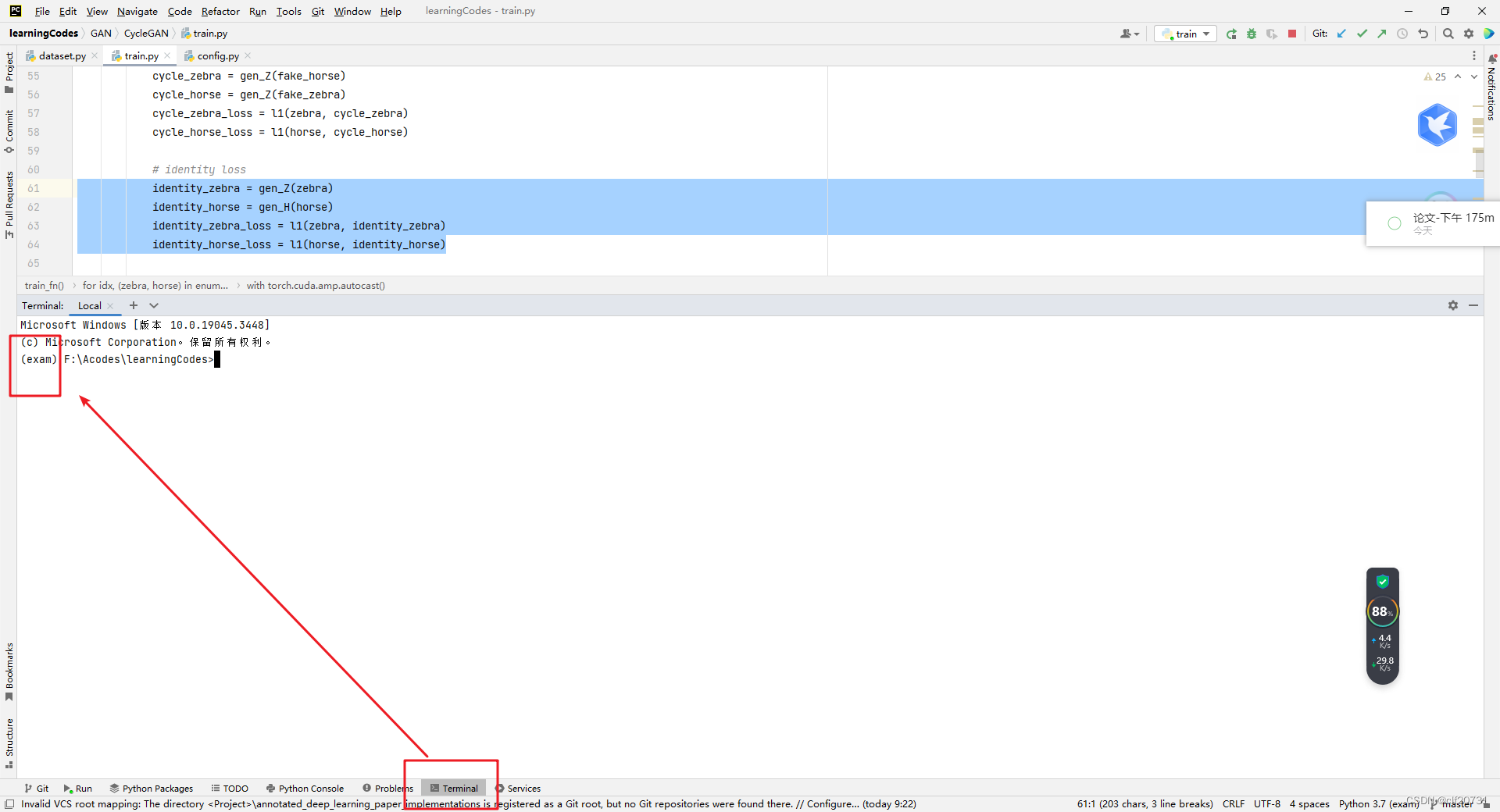The height and width of the screenshot is (812, 1500).
Task: Toggle the Bookmarks tool window
Action: pos(9,668)
